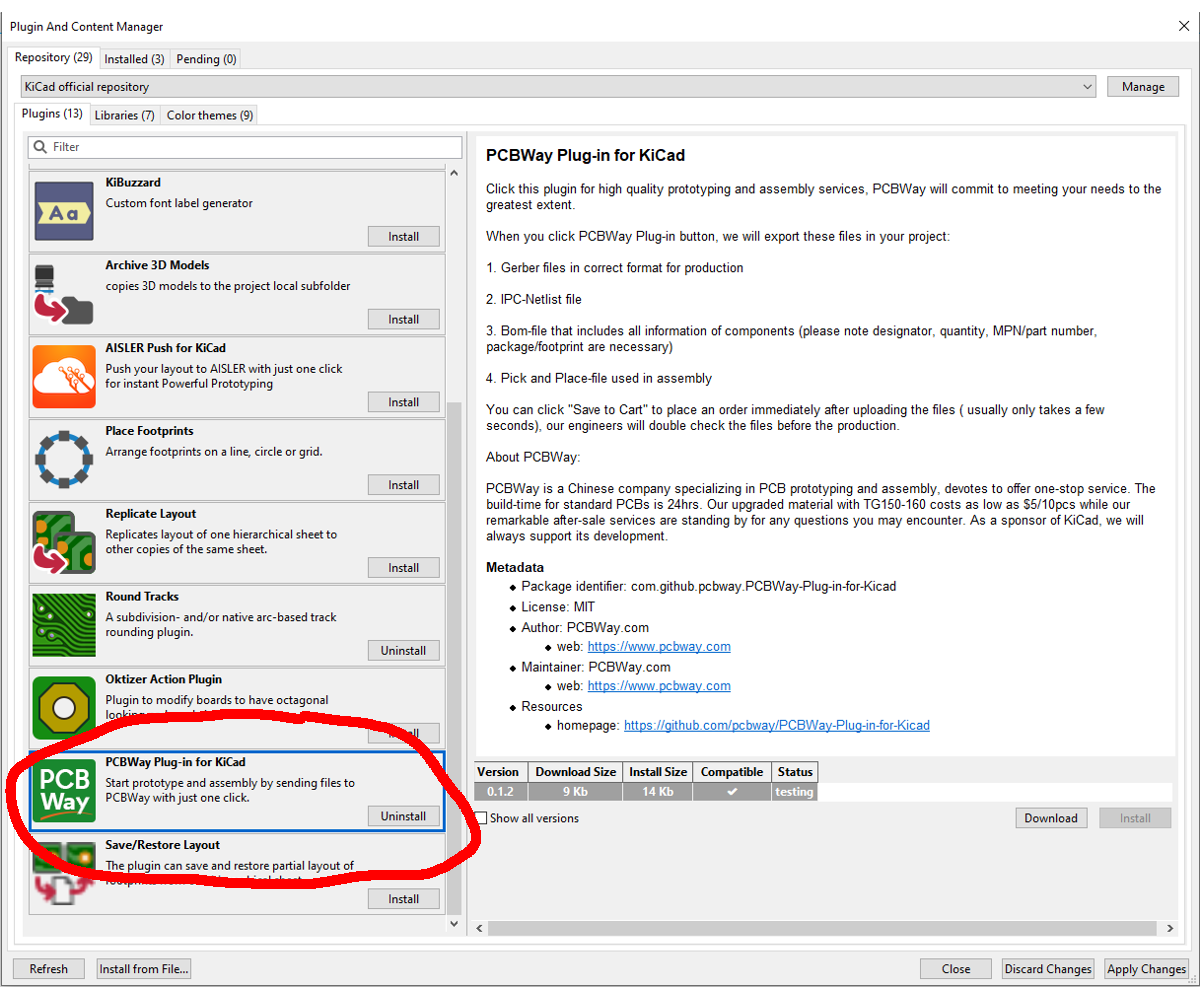The width and height of the screenshot is (1200, 1000).
Task: Switch to the Pending (0) tab
Action: tap(206, 59)
